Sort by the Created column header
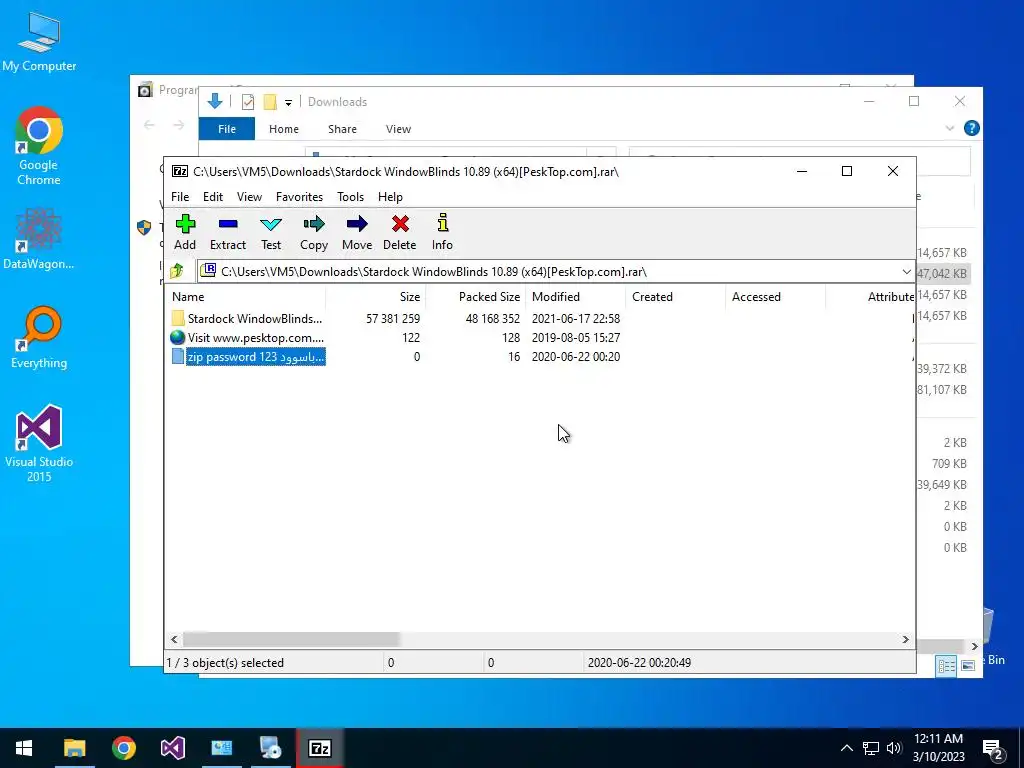1024x768 pixels. 675,296
